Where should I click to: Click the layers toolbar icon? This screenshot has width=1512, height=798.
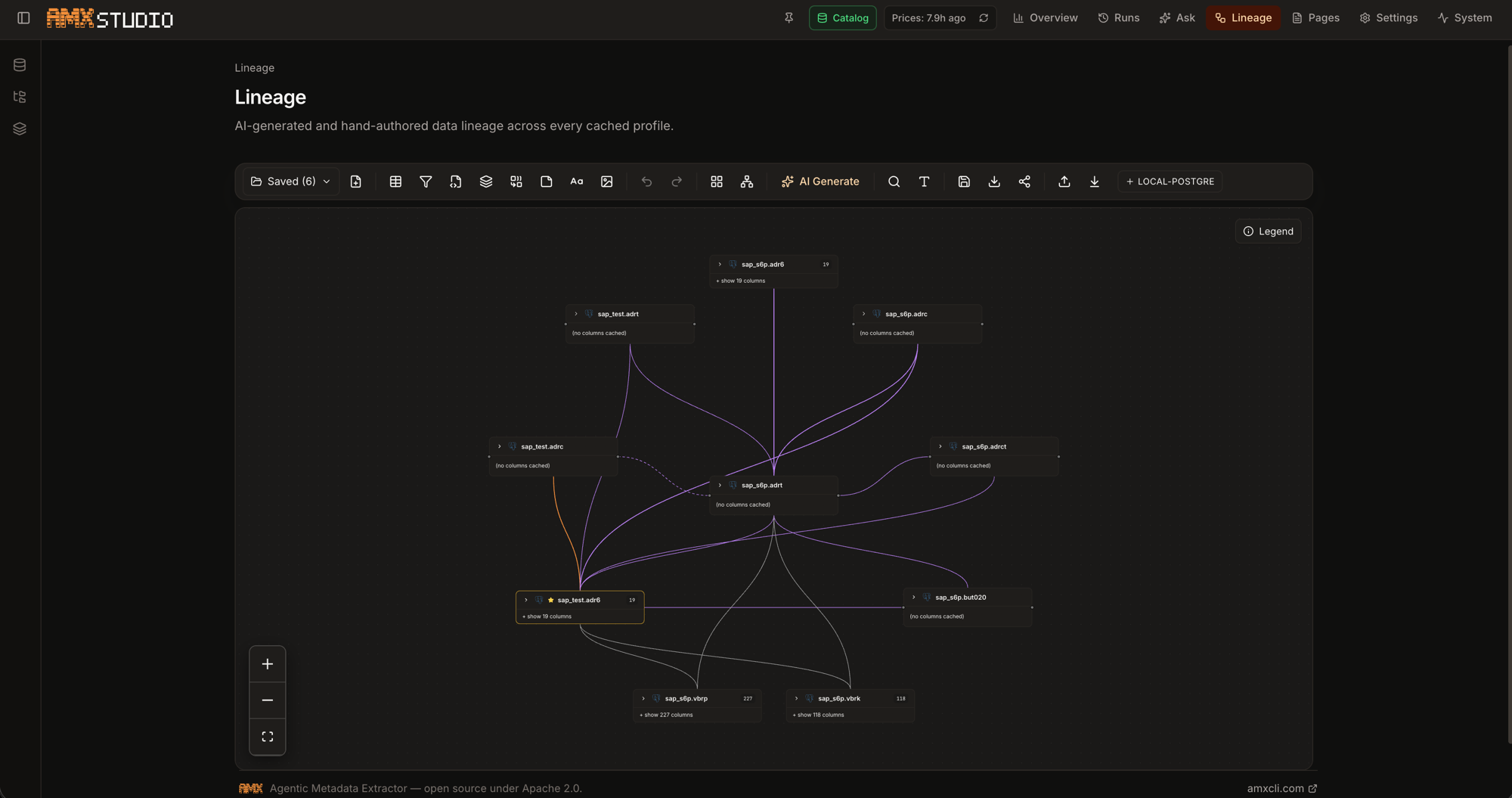(486, 182)
